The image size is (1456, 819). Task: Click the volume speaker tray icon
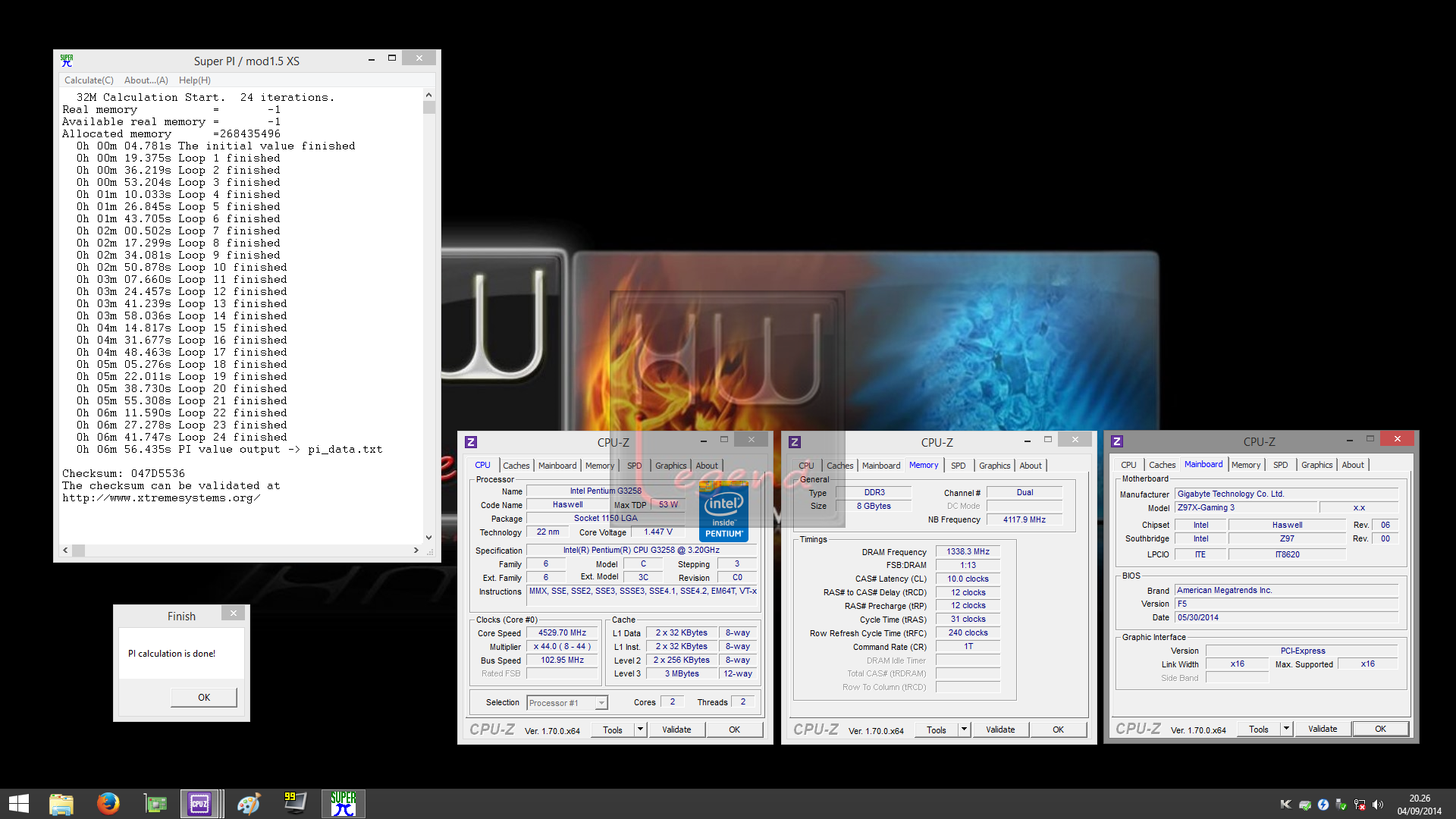tap(1378, 805)
